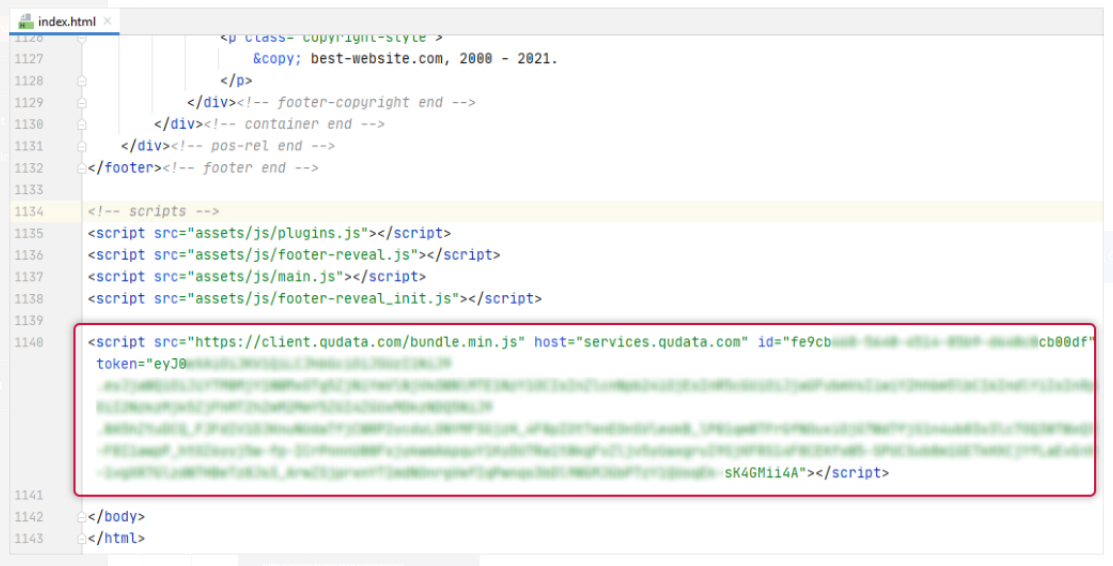Screen dimensions: 1113x566
Task: Select the index.html editor tab
Action: point(65,21)
